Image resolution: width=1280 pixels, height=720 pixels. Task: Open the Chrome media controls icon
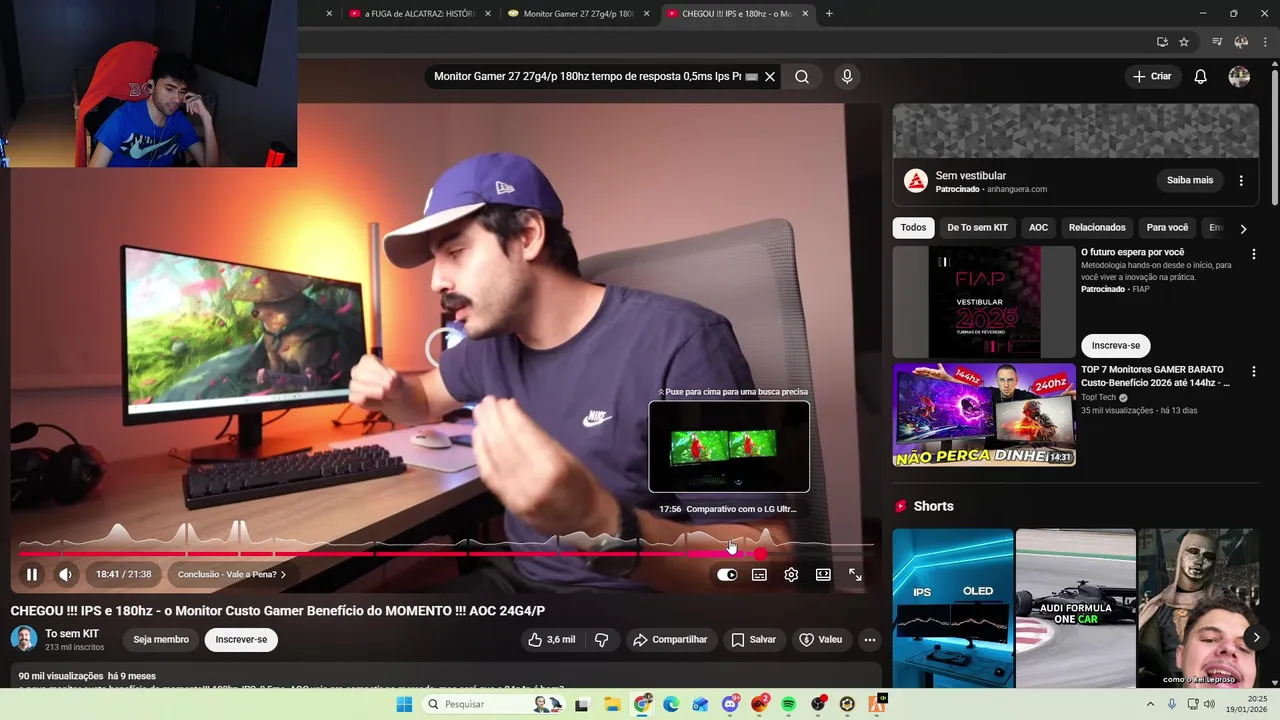click(x=1217, y=42)
